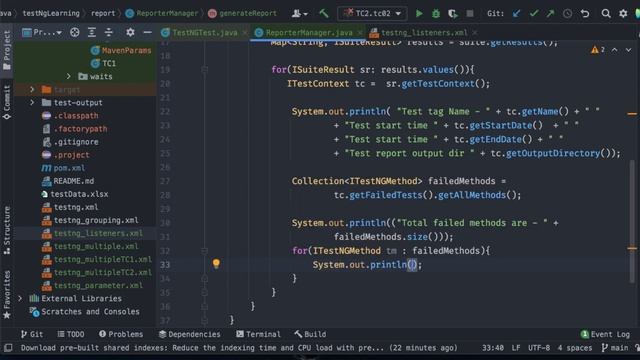Open Problems tool window
The width and height of the screenshot is (640, 360).
[x=121, y=334]
